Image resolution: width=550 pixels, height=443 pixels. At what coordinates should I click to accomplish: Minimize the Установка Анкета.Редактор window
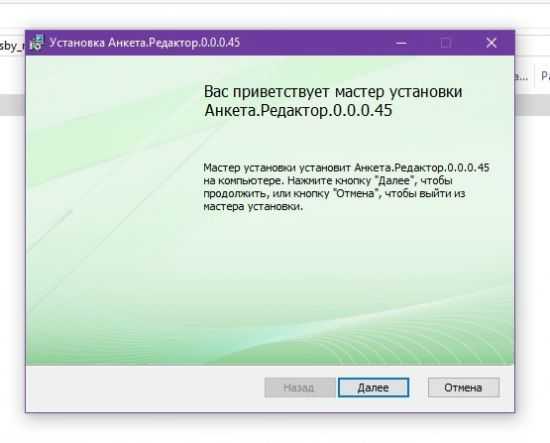[401, 43]
